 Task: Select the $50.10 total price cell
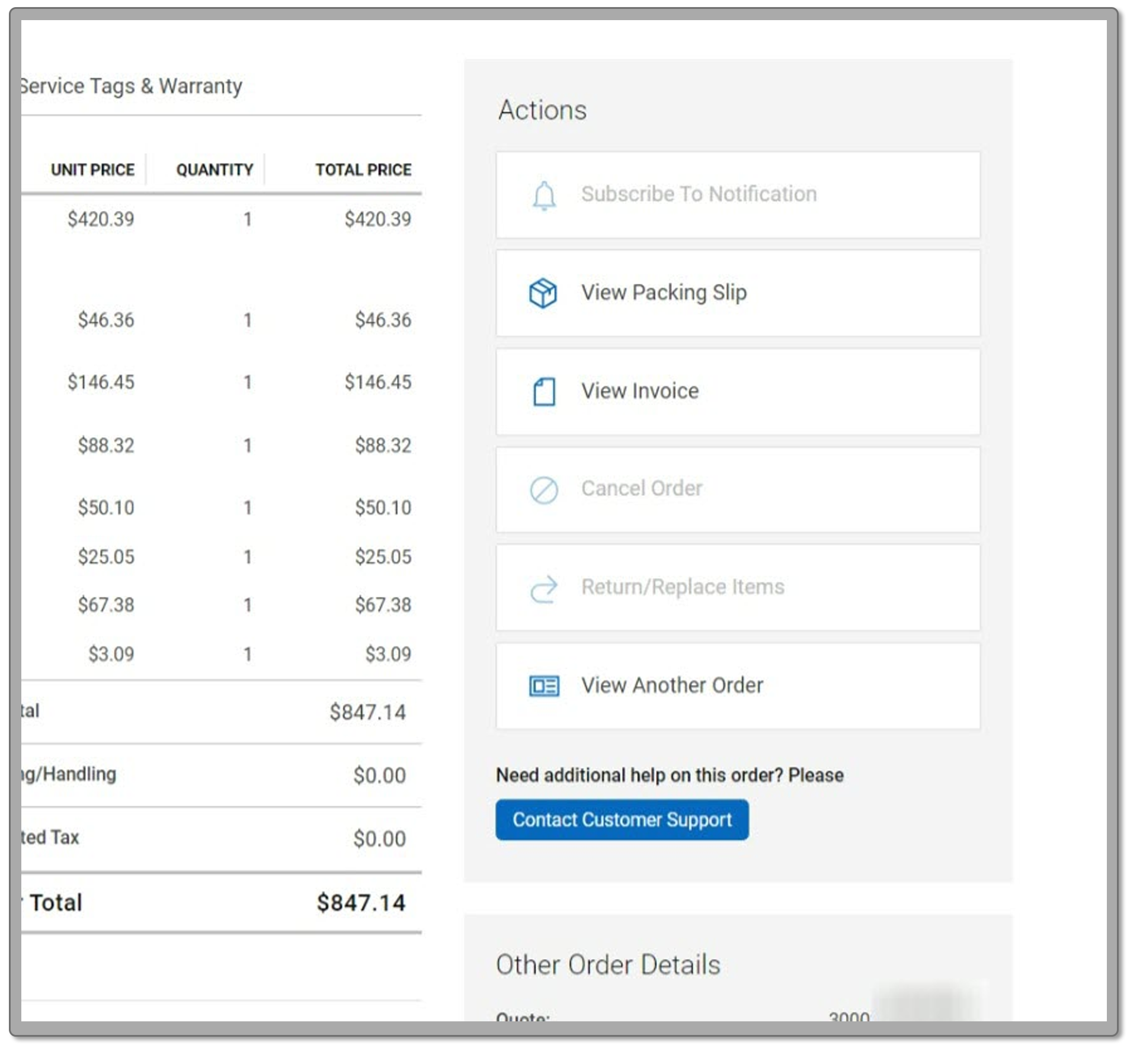click(x=383, y=508)
